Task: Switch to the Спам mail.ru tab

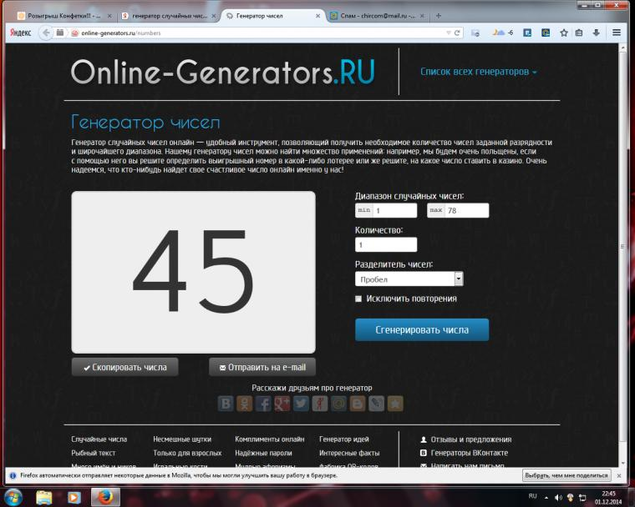Action: tap(377, 16)
